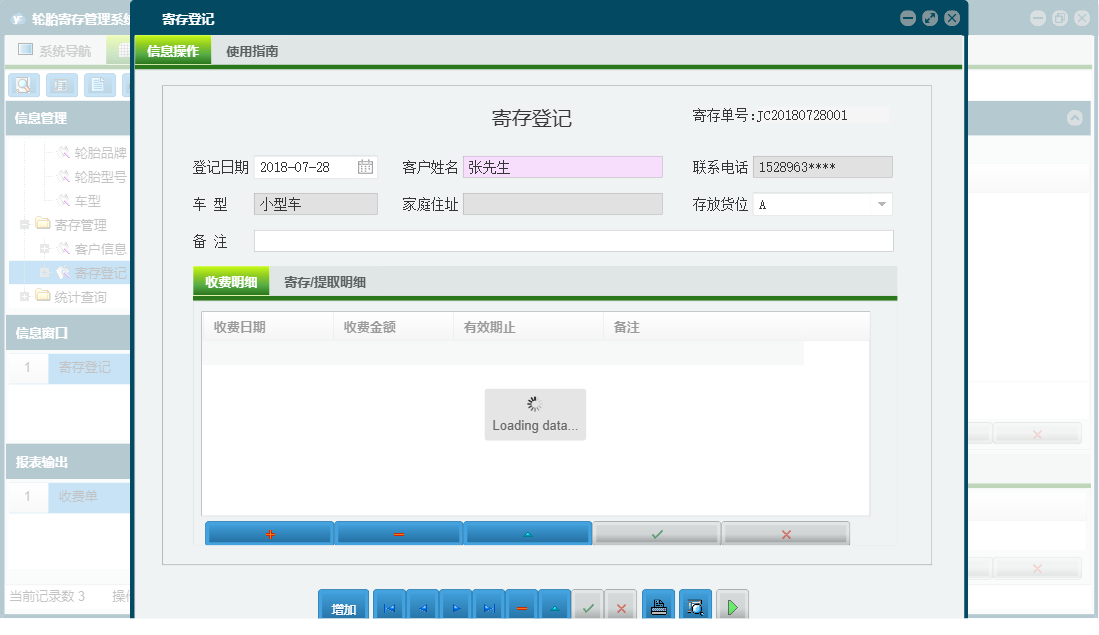Click the green run arrow icon
The width and height of the screenshot is (1099, 635).
pos(731,605)
